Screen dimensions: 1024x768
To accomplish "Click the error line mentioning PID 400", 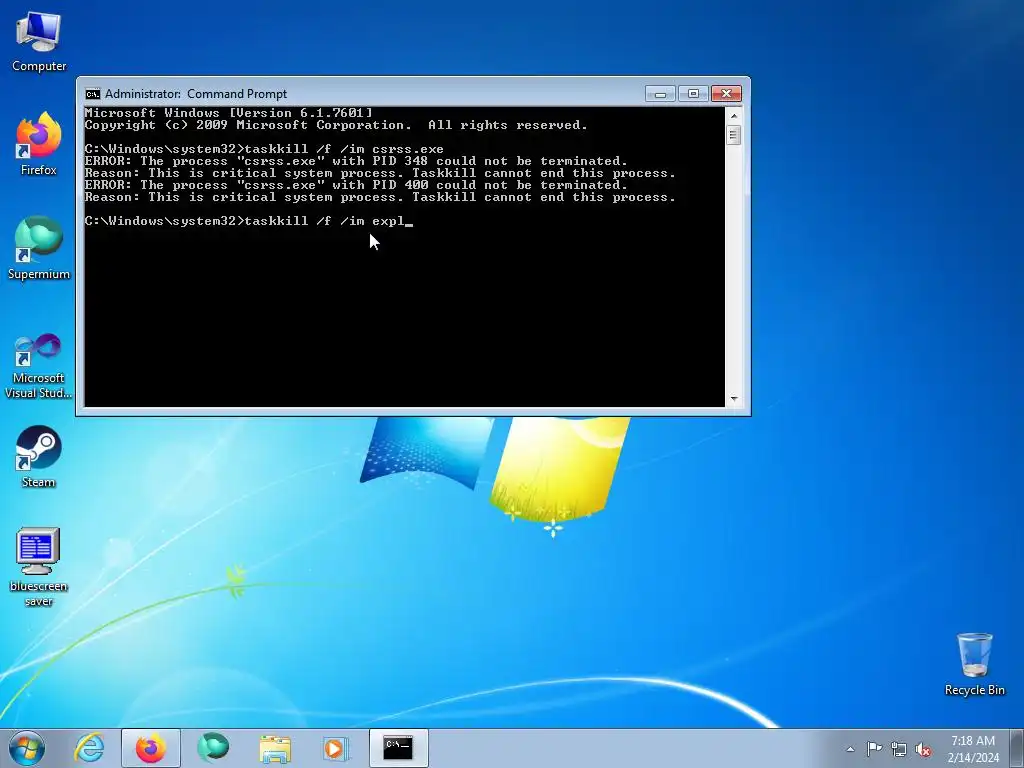I will 356,185.
